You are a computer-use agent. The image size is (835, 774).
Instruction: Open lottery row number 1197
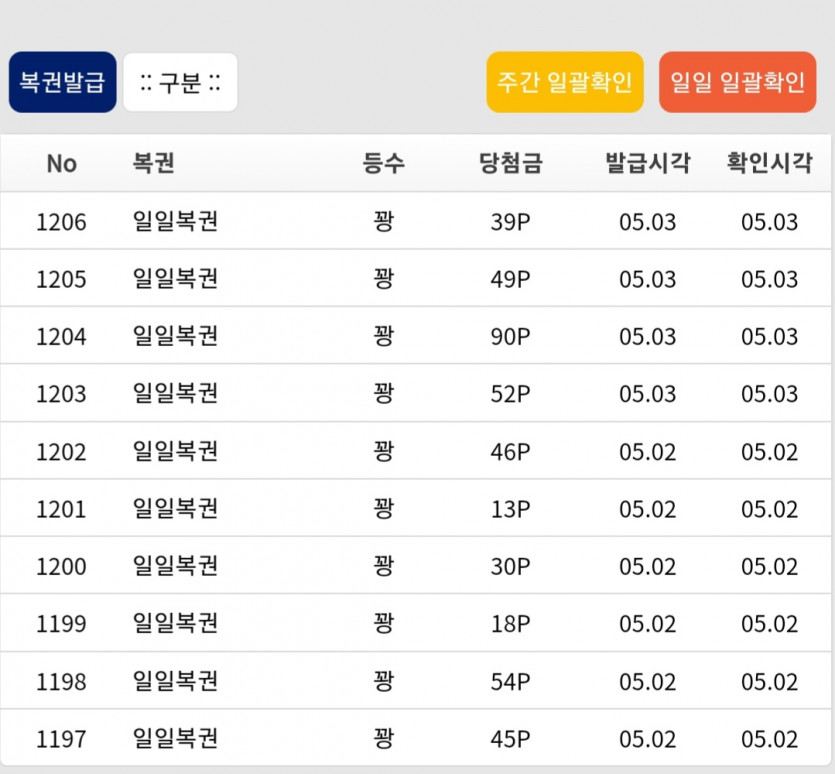(415, 738)
